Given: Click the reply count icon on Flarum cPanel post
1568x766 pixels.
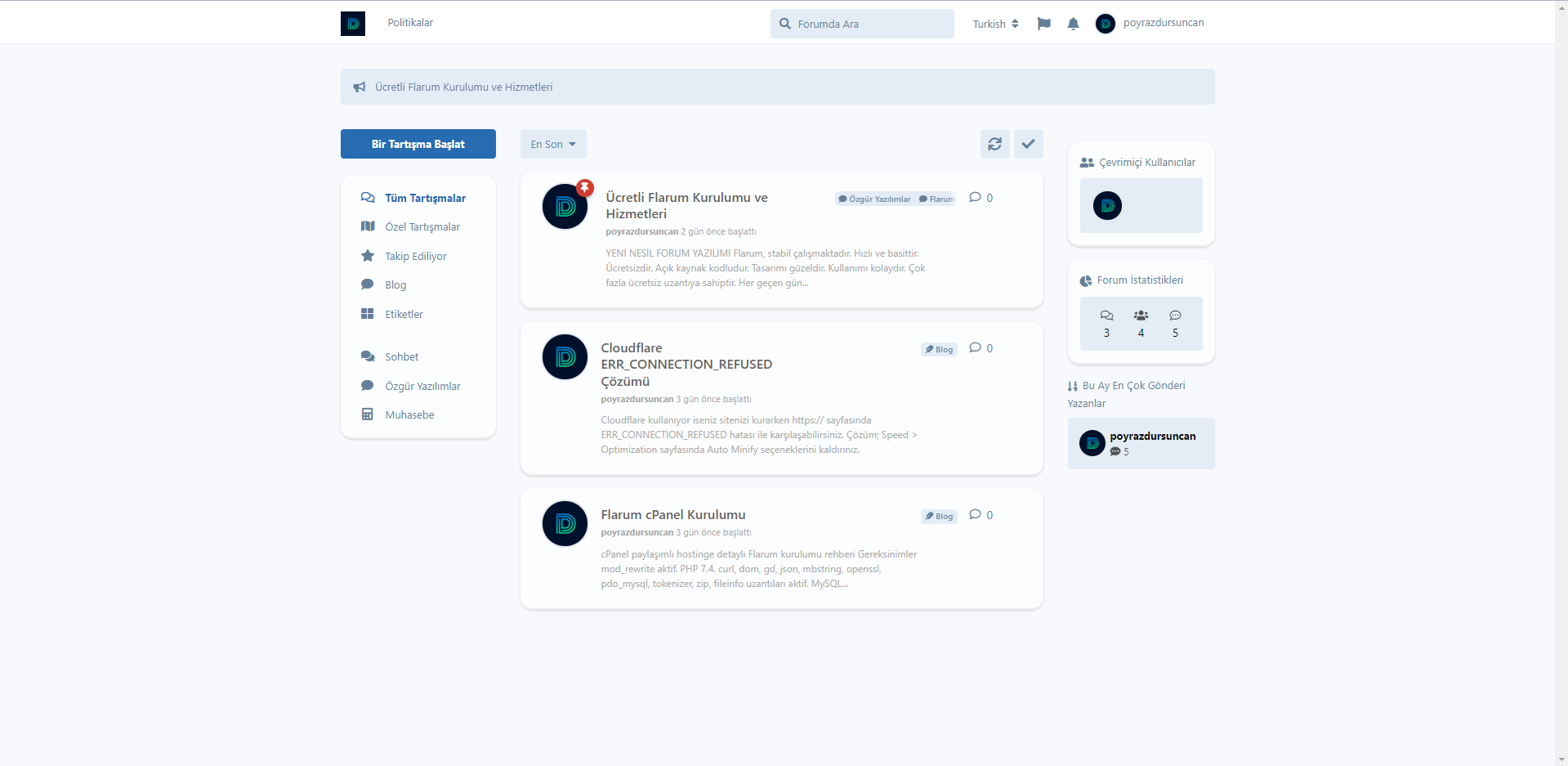Looking at the screenshot, I should point(975,515).
